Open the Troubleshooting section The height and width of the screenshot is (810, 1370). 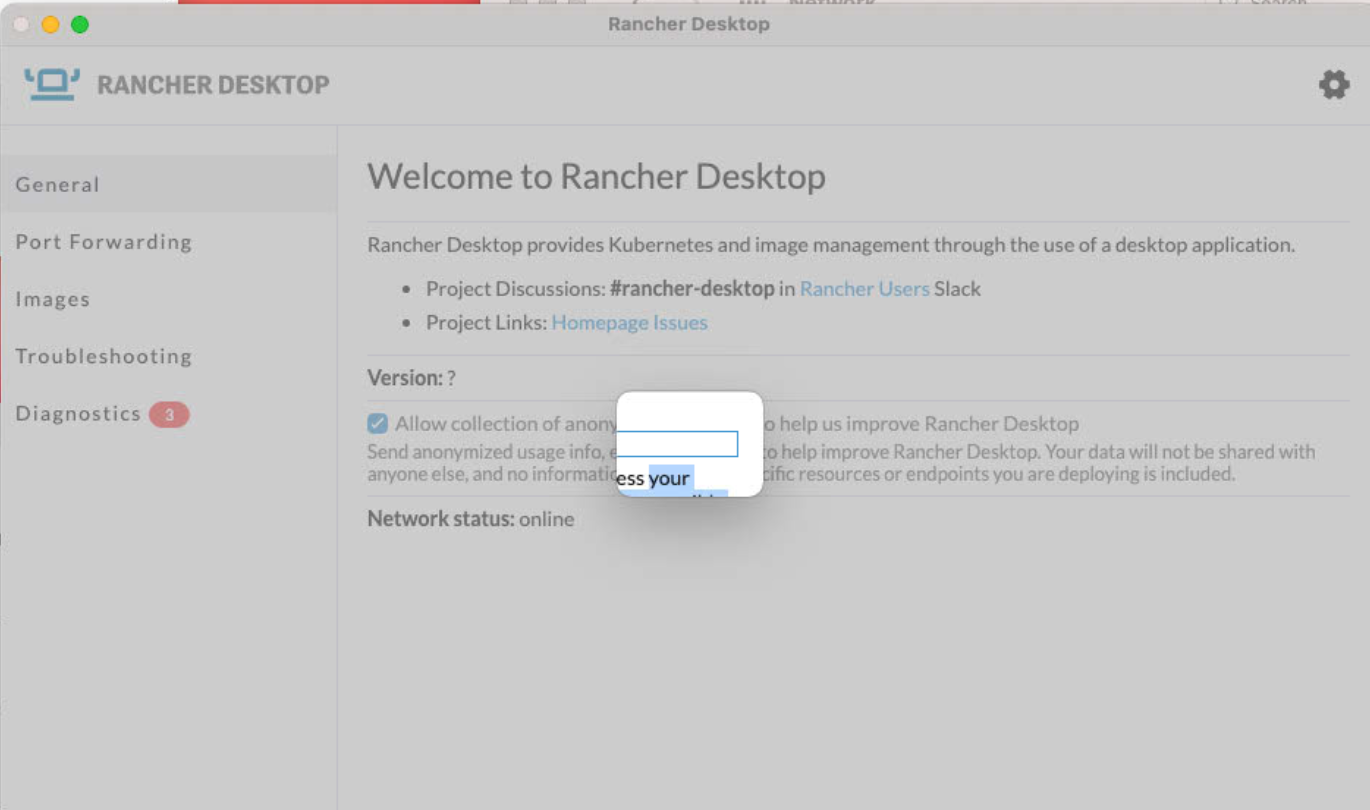[x=103, y=356]
